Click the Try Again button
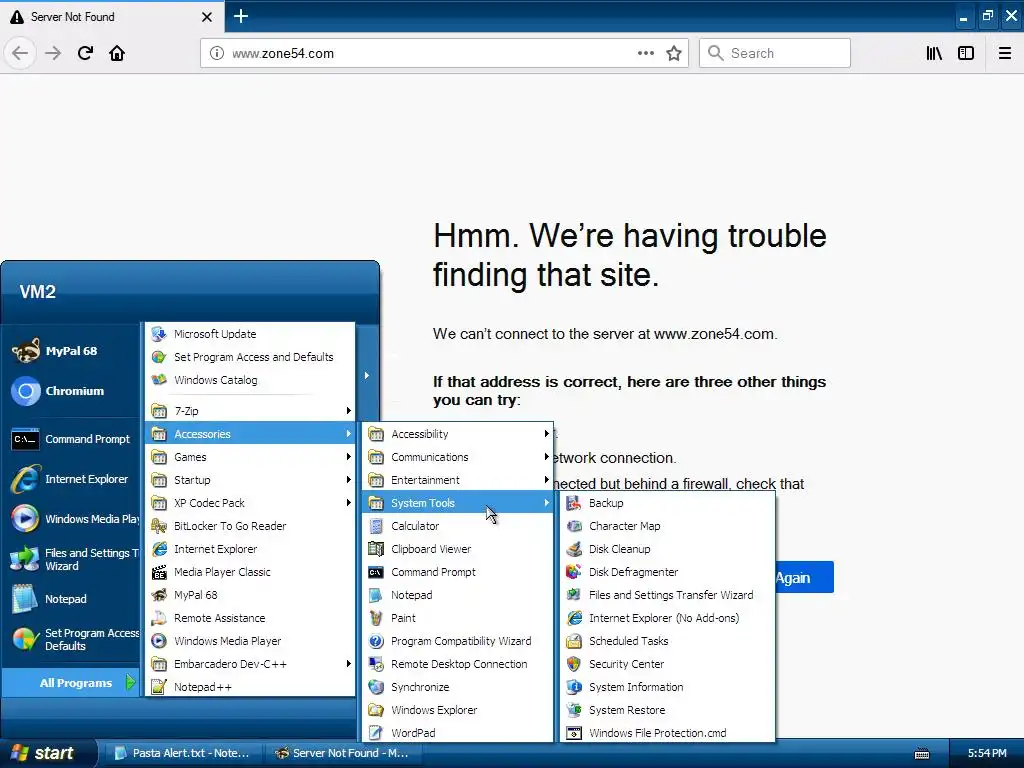Image resolution: width=1024 pixels, height=768 pixels. coord(804,577)
